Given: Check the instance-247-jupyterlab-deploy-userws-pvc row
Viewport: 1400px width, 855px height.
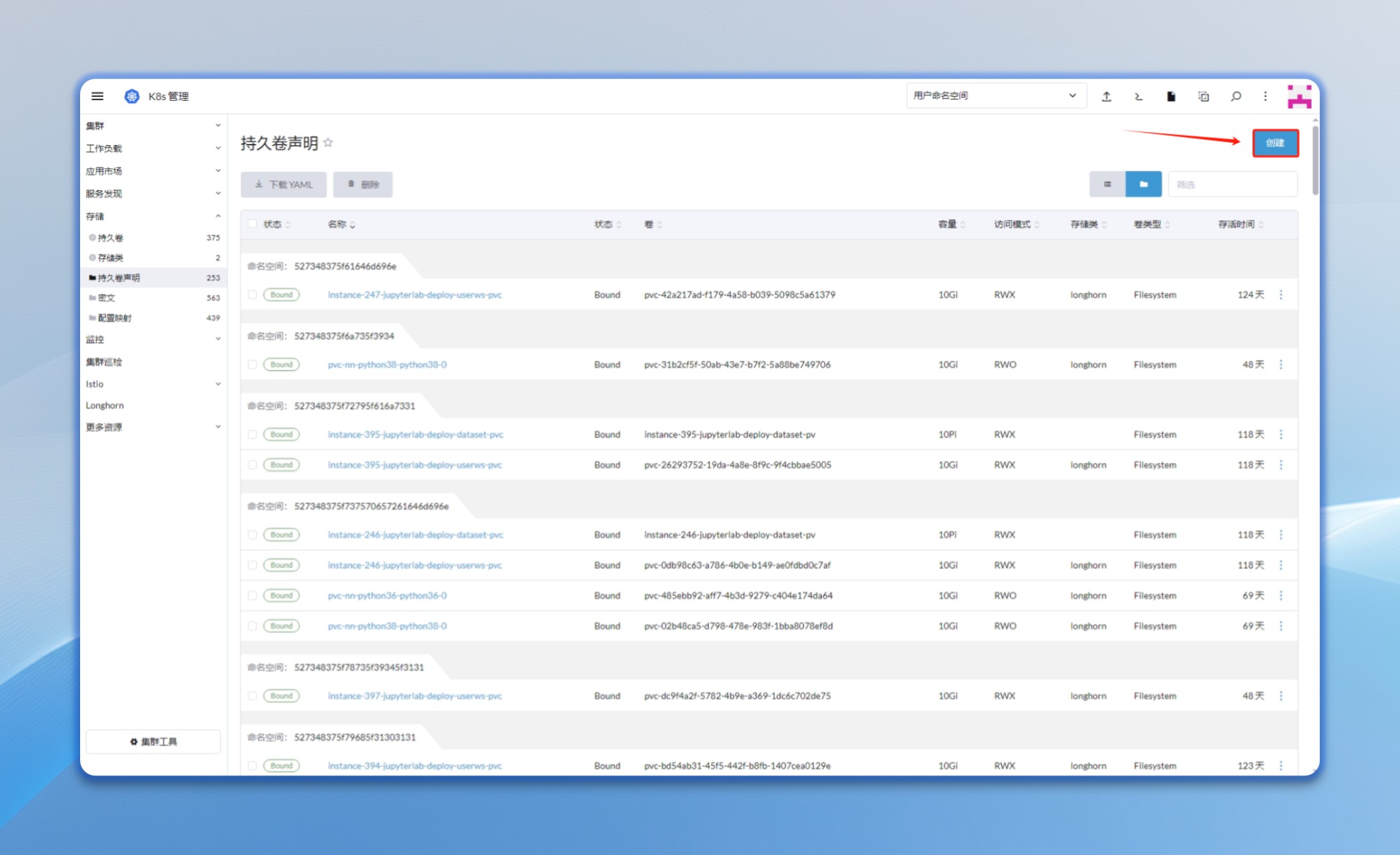Looking at the screenshot, I should tap(252, 295).
